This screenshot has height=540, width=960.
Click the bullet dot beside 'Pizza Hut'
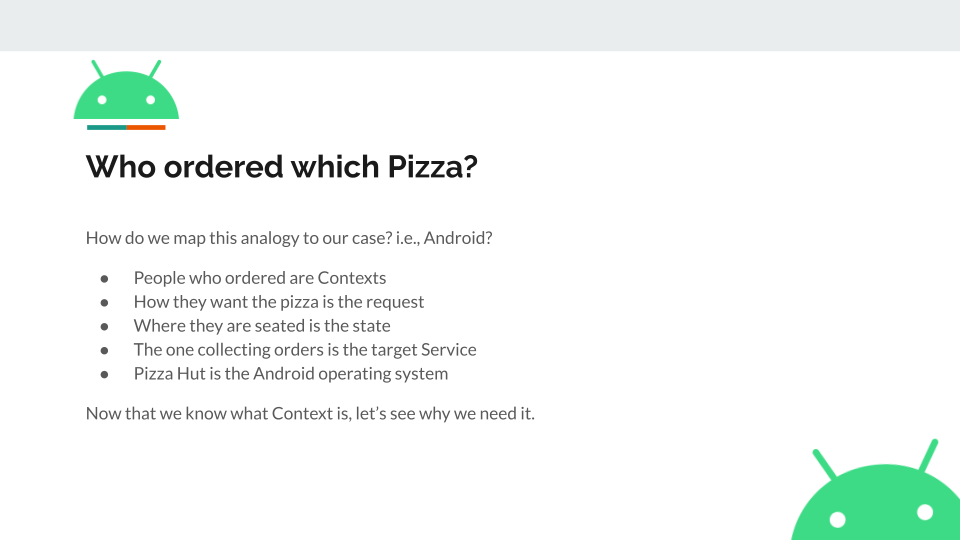point(105,374)
